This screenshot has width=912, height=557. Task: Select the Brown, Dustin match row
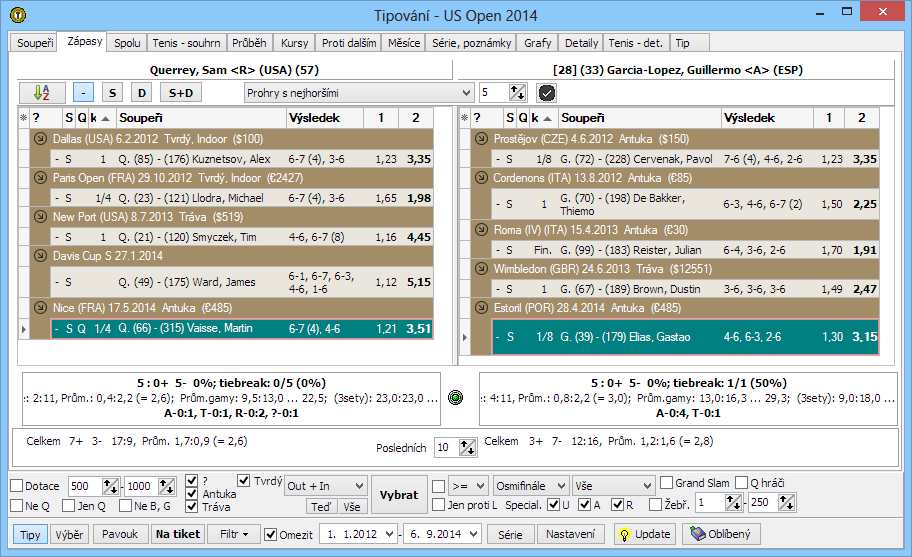tap(685, 289)
